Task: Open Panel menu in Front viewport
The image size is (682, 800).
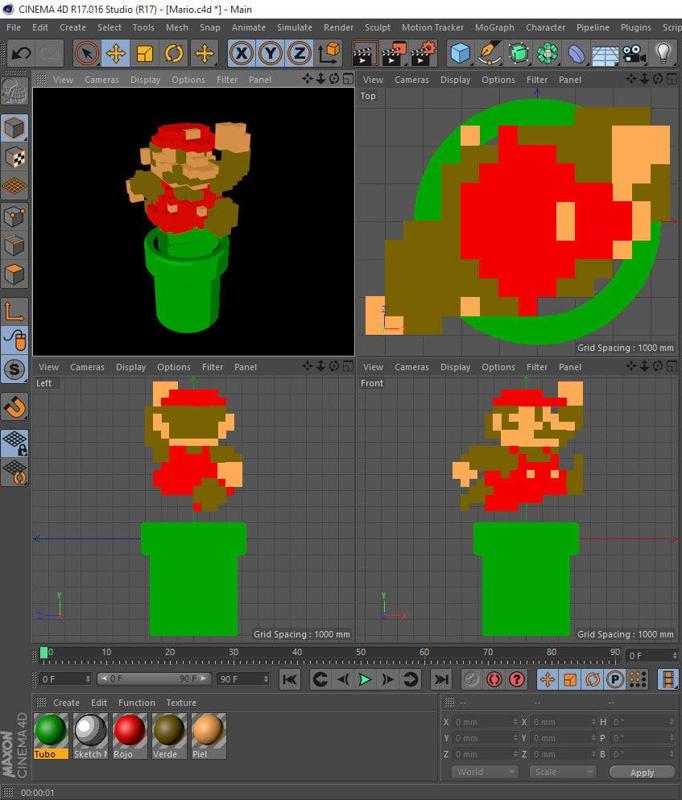Action: (570, 367)
